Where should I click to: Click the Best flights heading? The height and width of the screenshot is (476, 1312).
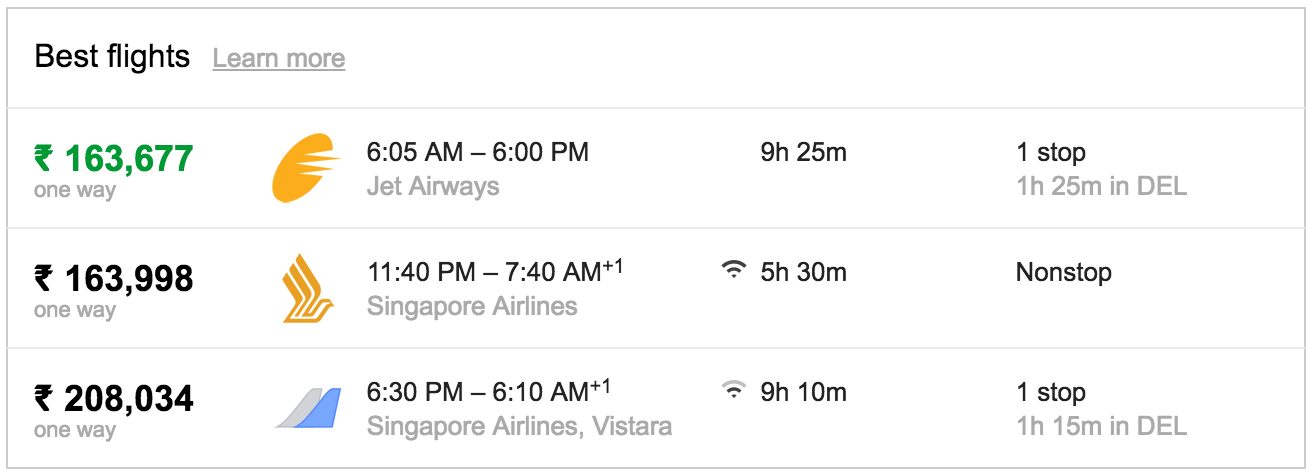point(112,57)
